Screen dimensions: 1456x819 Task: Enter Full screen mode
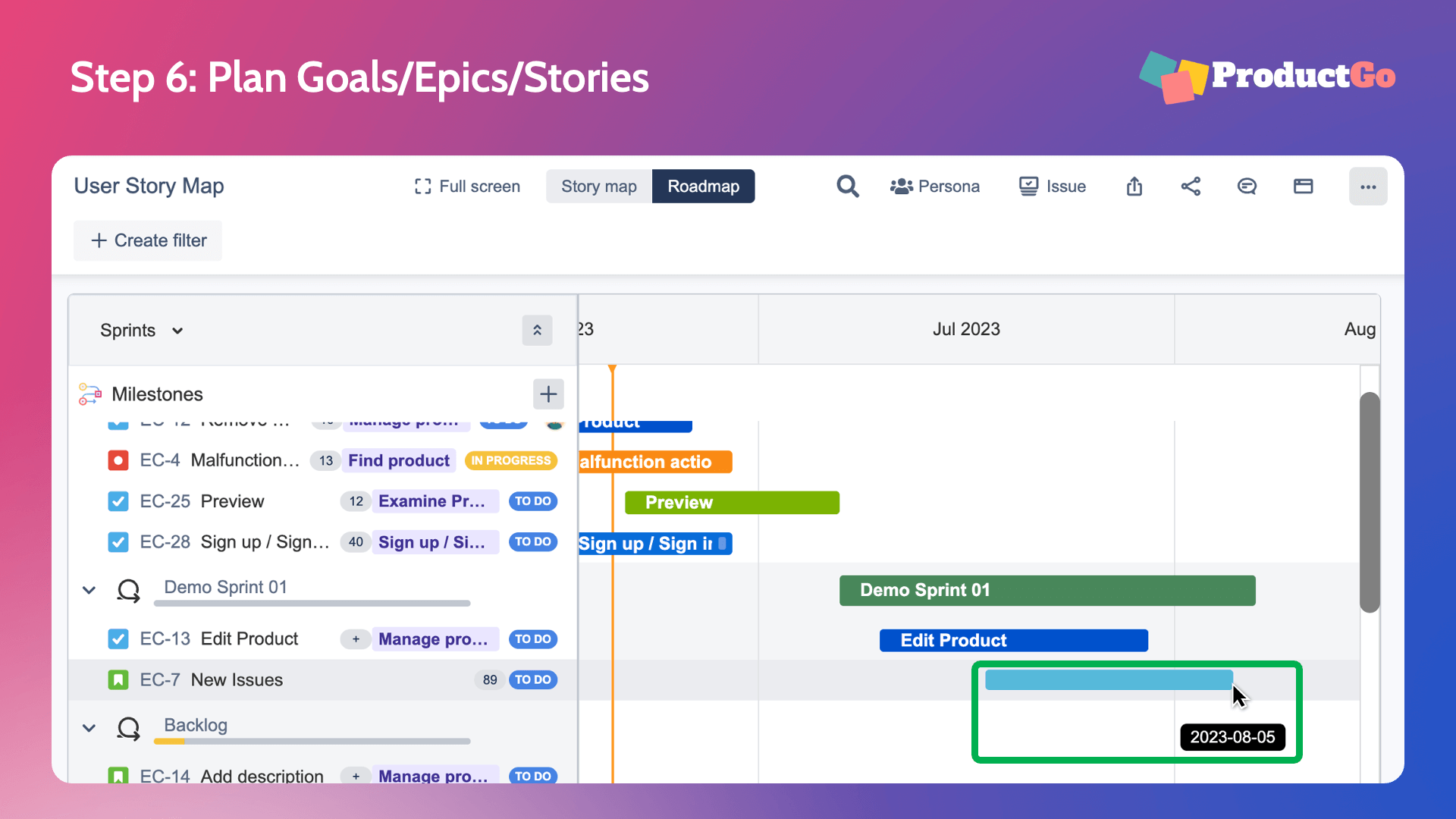[467, 187]
